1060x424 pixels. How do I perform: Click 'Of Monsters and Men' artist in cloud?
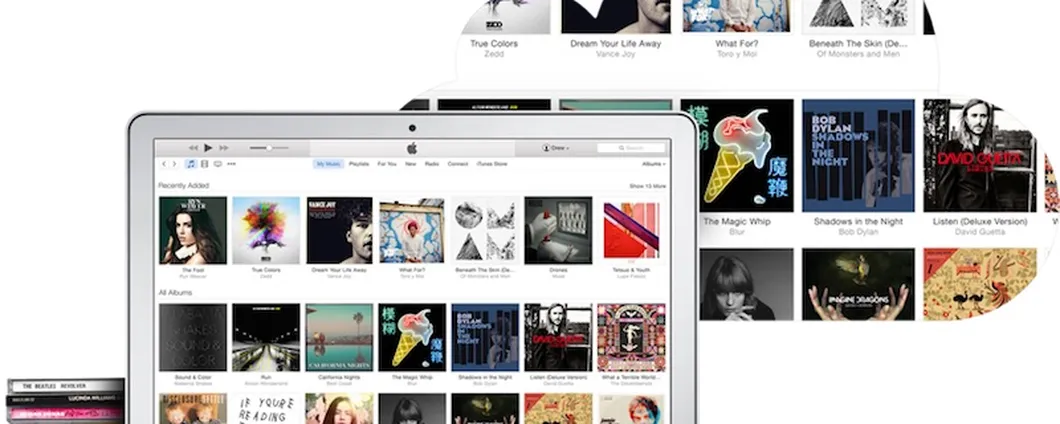coord(859,54)
